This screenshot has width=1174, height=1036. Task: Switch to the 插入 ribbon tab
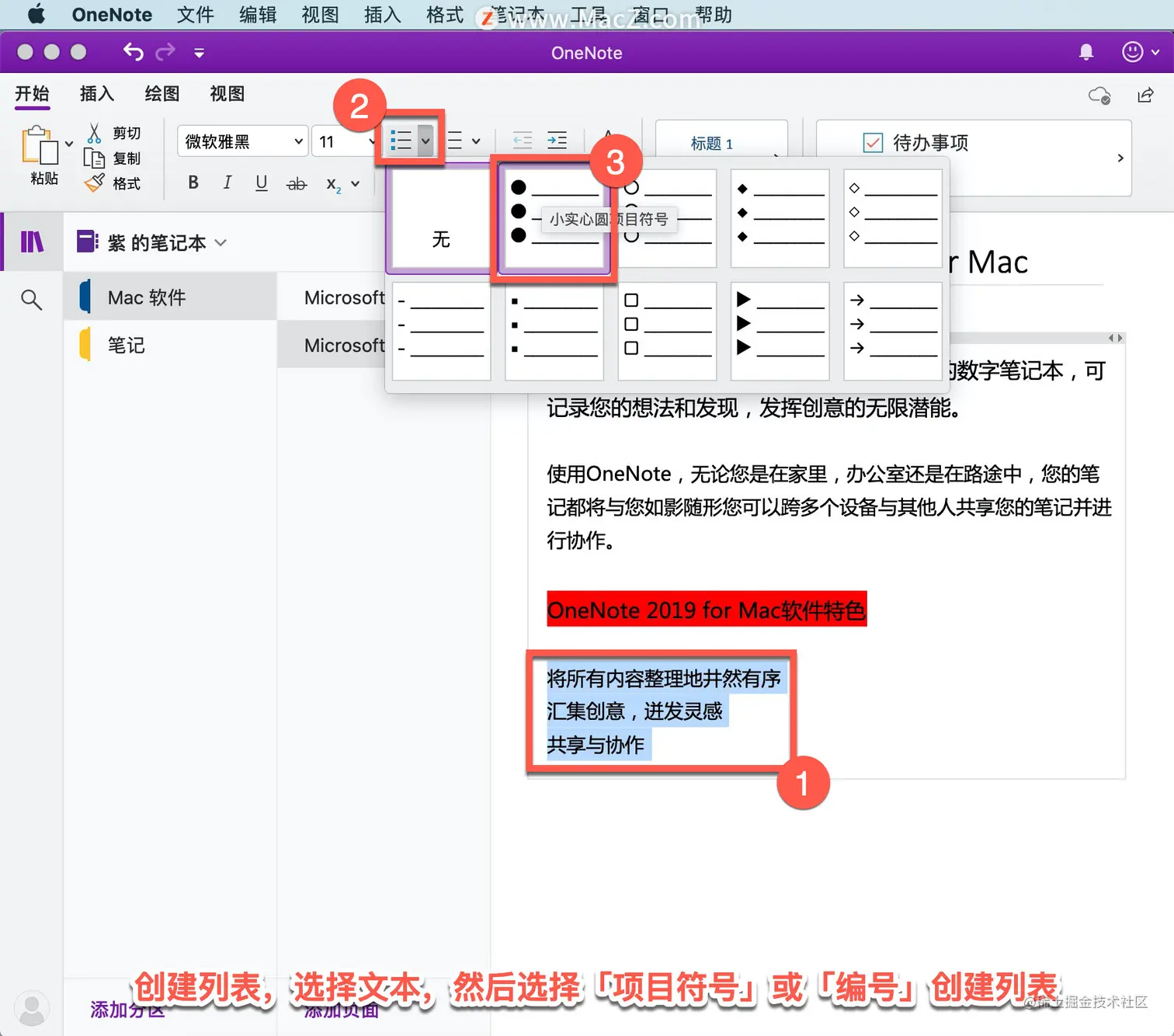tap(97, 94)
